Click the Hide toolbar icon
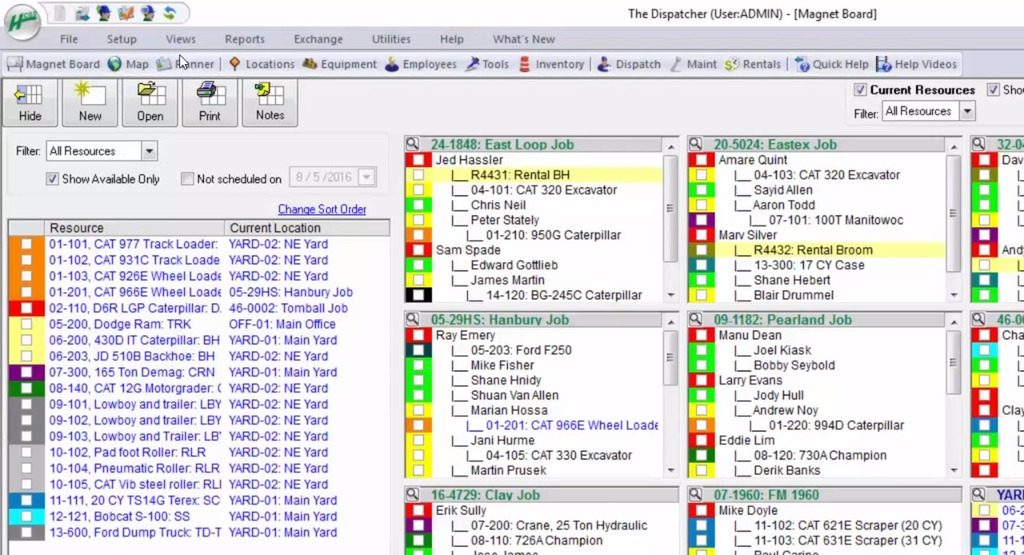 [x=30, y=103]
